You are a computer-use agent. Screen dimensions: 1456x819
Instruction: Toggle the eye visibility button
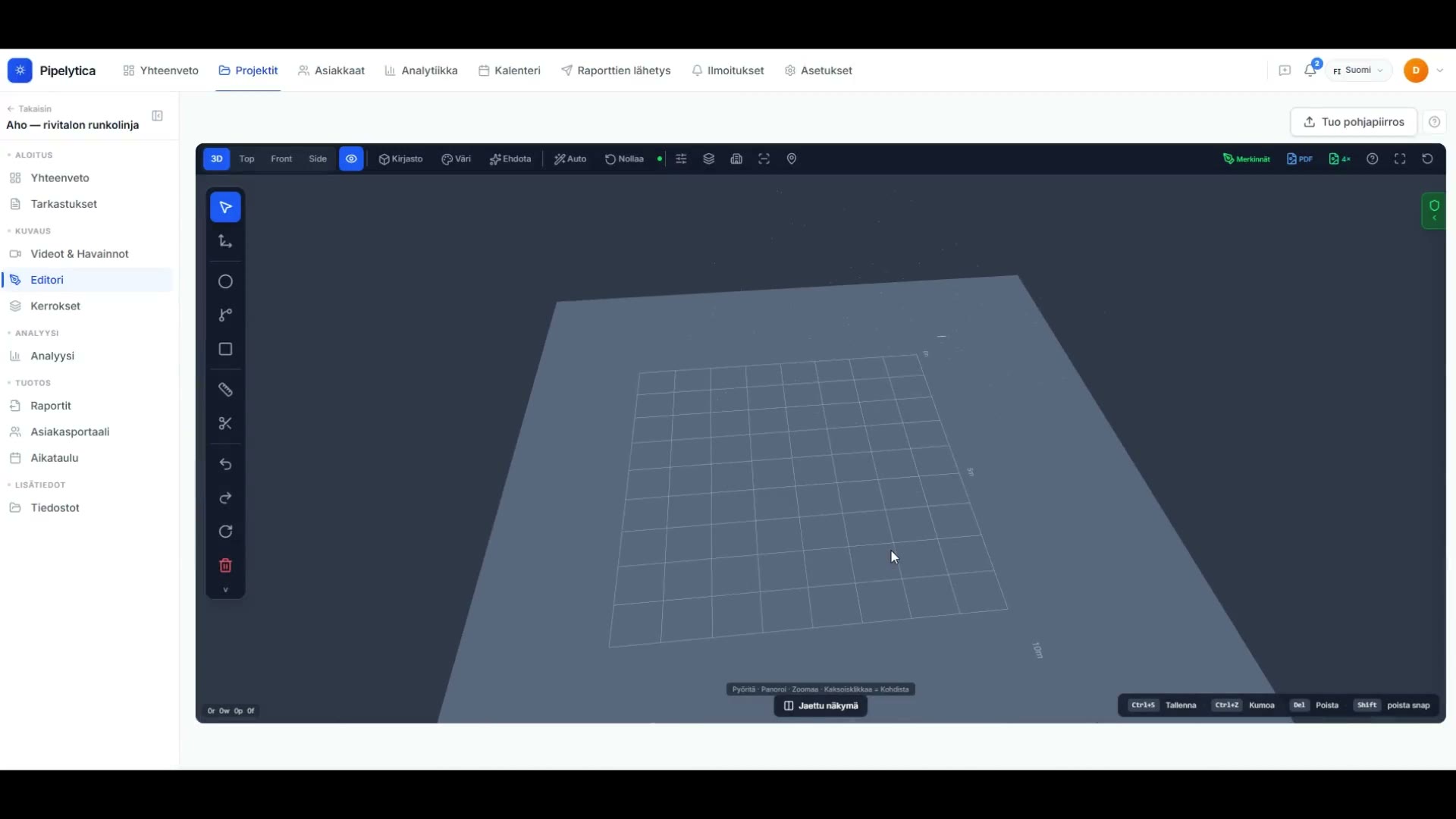pos(351,159)
